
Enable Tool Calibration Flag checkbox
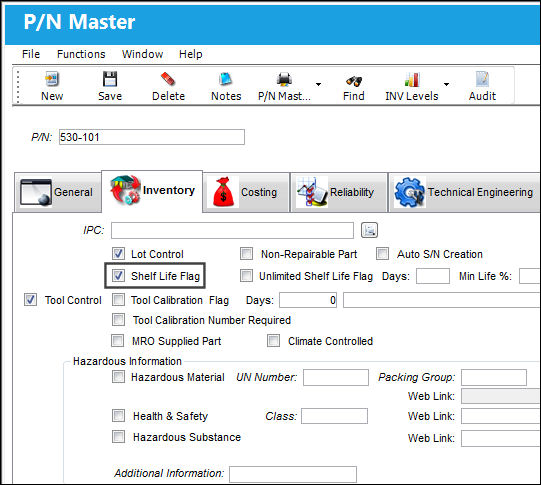[x=118, y=299]
